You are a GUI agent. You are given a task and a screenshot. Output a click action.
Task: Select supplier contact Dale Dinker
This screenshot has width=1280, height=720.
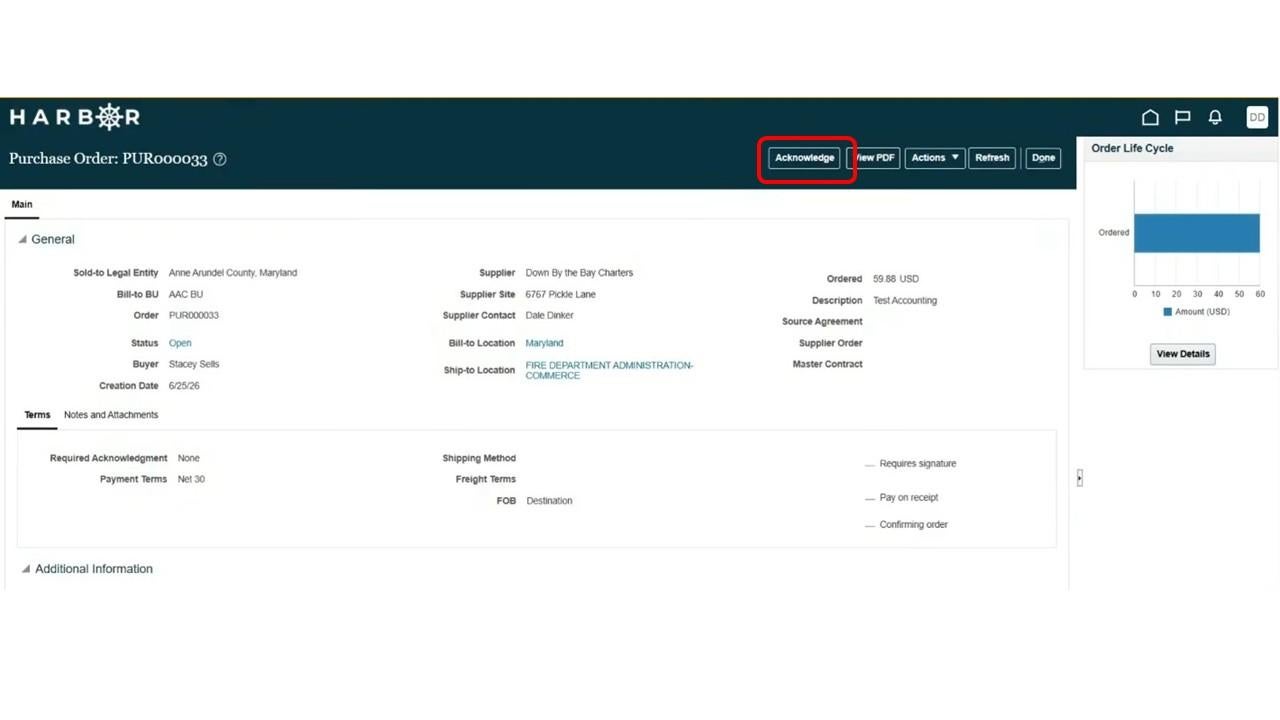[x=549, y=315]
